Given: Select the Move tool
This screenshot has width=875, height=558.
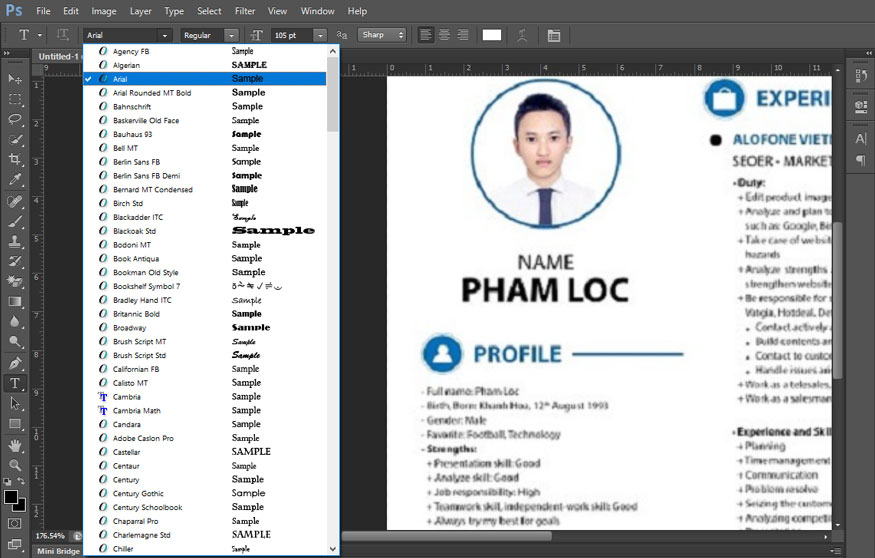Looking at the screenshot, I should pyautogui.click(x=15, y=79).
